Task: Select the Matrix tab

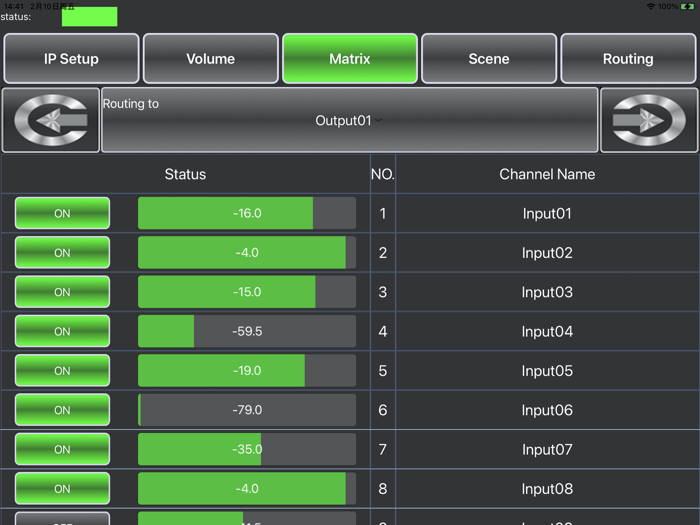Action: click(350, 58)
